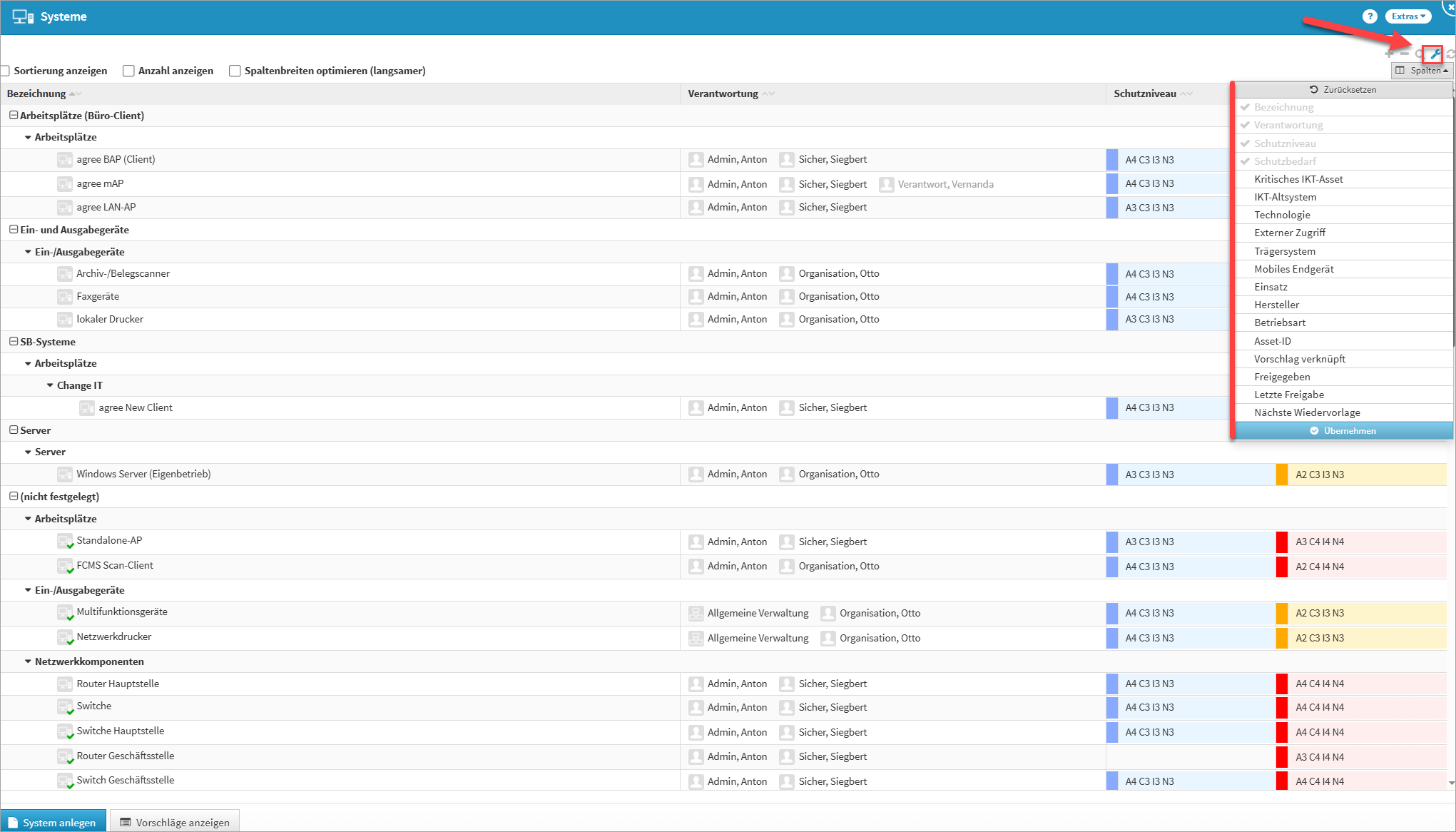
Task: Sort by the Verantwortung column header
Action: tap(723, 93)
